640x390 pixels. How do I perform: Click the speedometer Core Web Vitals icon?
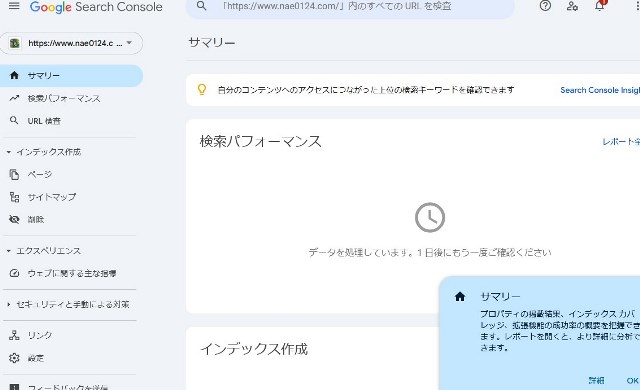pyautogui.click(x=14, y=273)
